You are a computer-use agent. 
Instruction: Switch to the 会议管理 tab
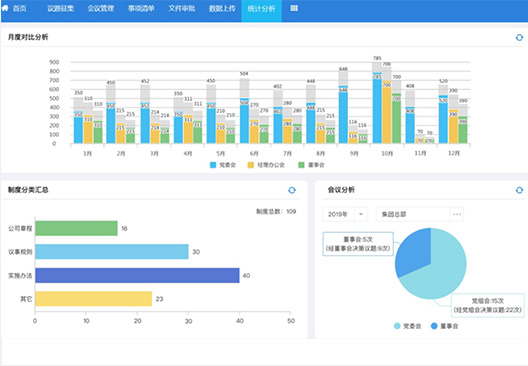point(101,8)
